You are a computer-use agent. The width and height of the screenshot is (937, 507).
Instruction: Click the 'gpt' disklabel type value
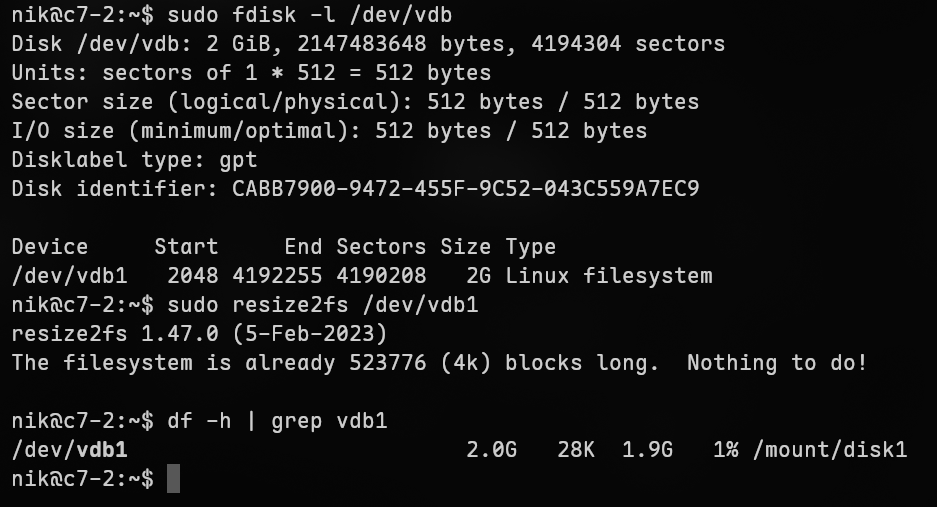pyautogui.click(x=238, y=160)
